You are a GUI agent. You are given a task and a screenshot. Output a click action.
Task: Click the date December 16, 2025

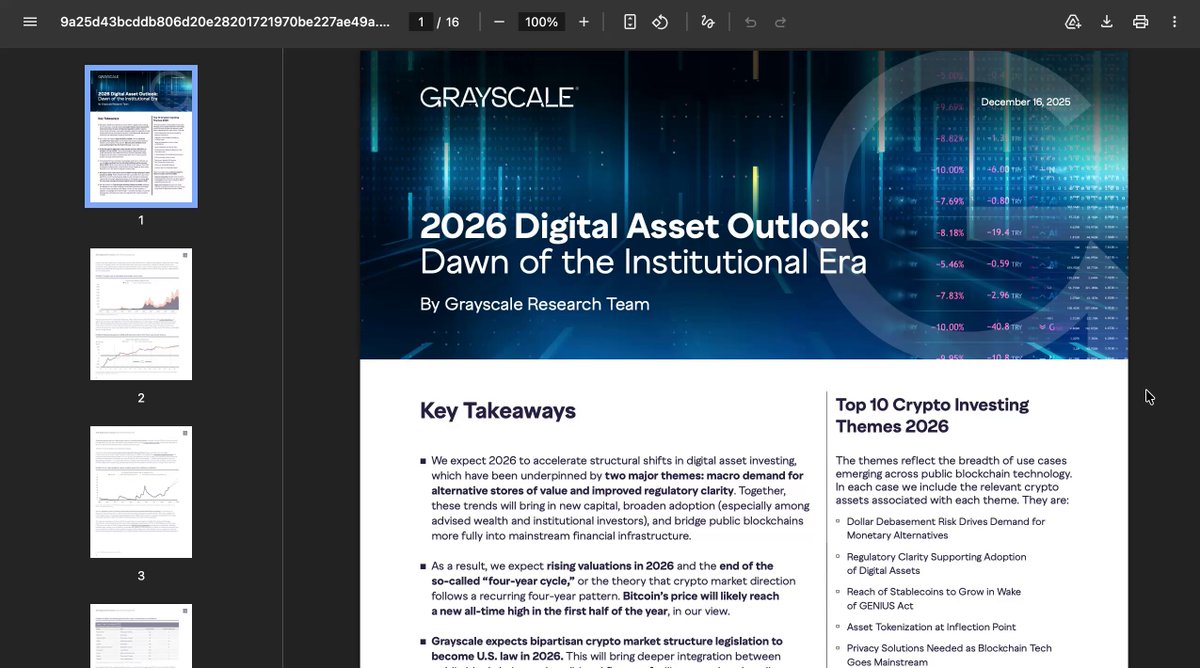(1025, 102)
